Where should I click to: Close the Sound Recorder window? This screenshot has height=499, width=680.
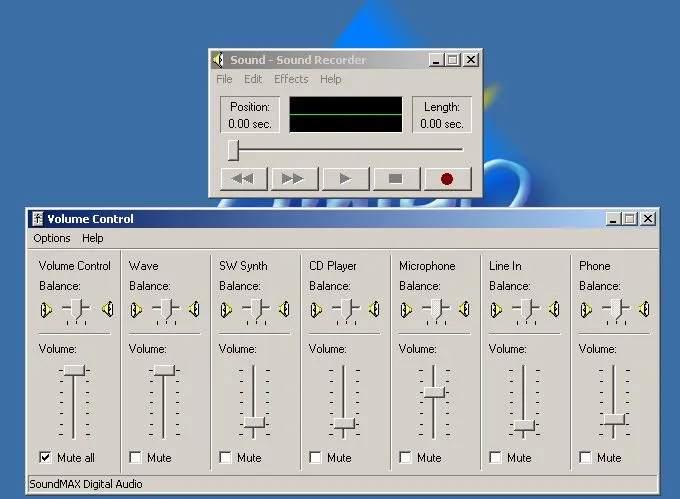click(471, 60)
